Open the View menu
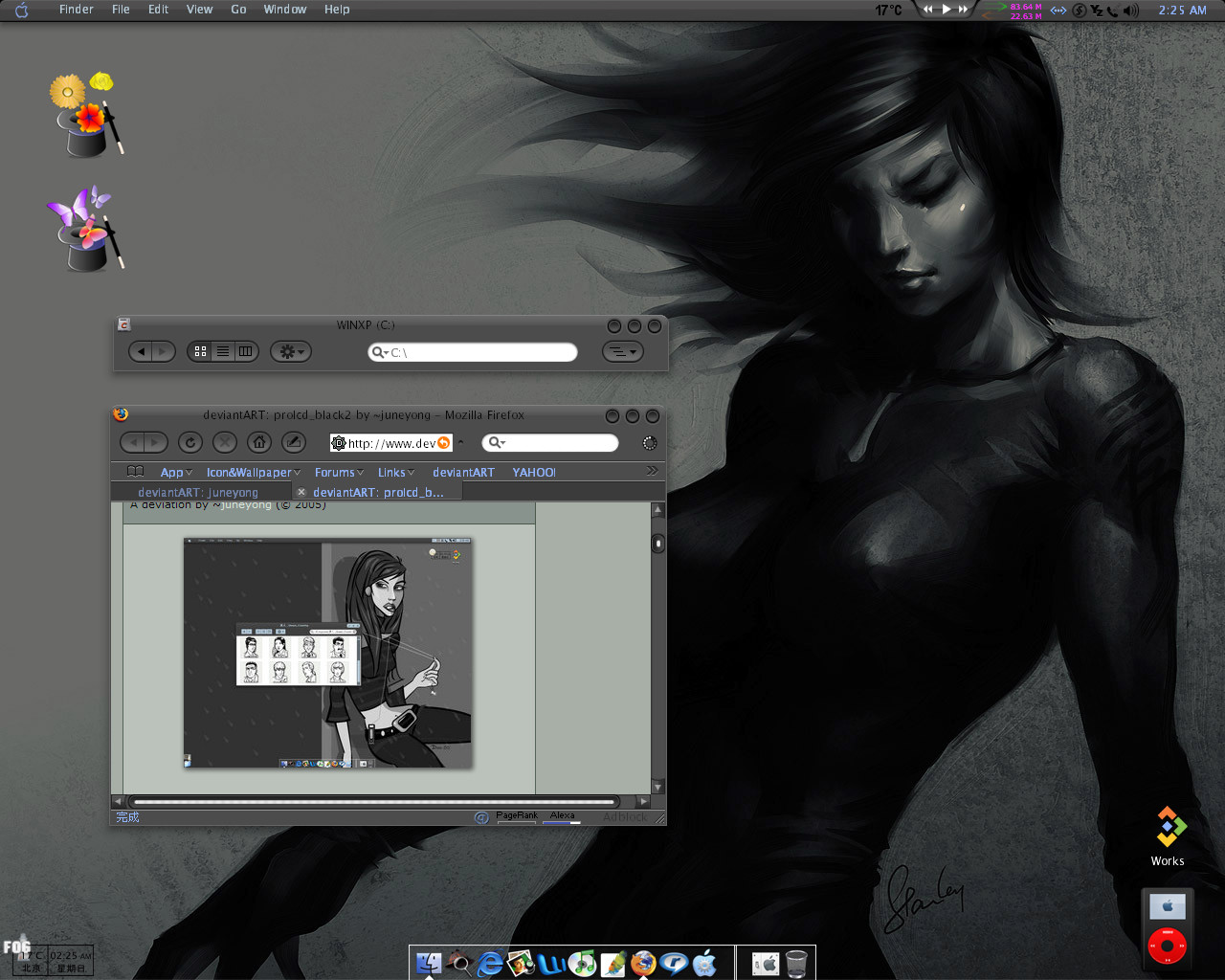 tap(199, 10)
